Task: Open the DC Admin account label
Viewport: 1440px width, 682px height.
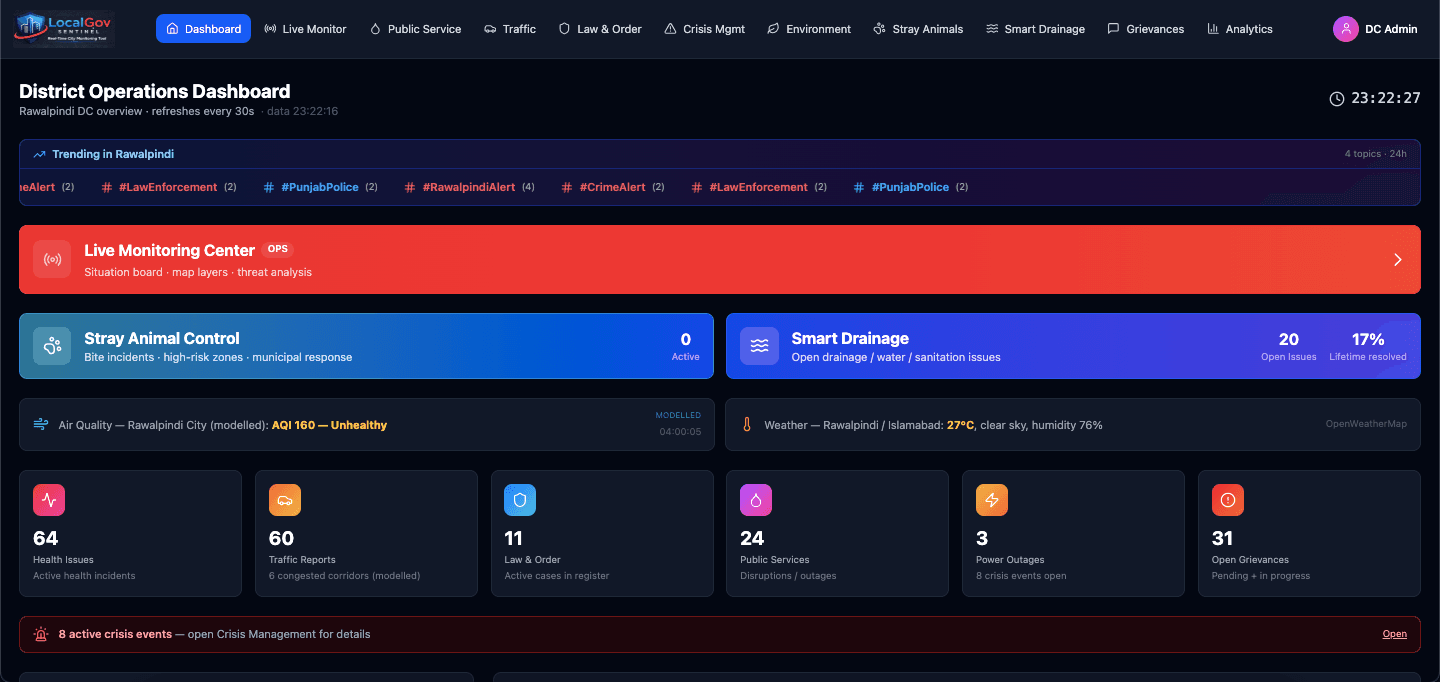Action: click(x=1391, y=29)
